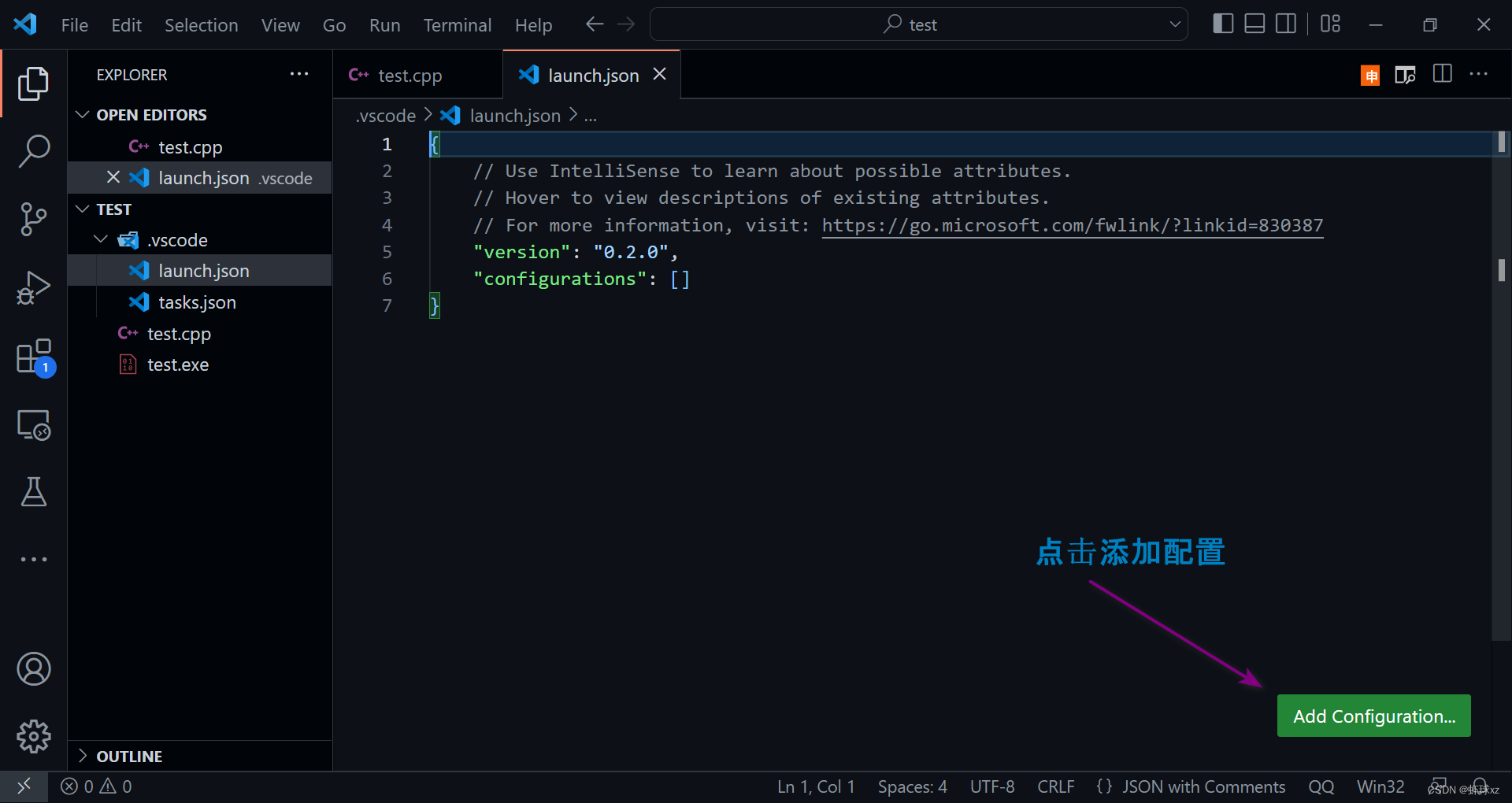Click the breadcrumb ellipsis symbol
The height and width of the screenshot is (803, 1512).
click(591, 116)
